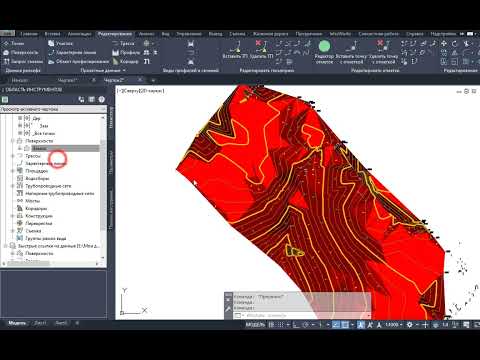Open the Поверхности tool in the ribbon
The image size is (480, 360).
click(x=21, y=53)
